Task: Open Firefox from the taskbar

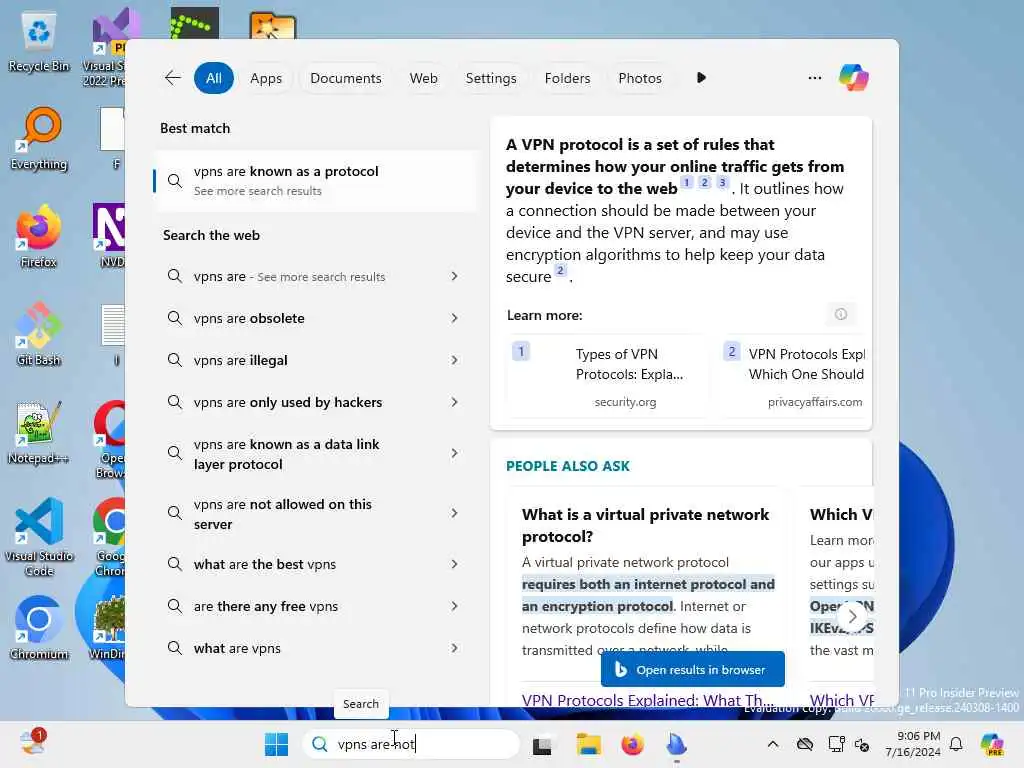Action: click(x=632, y=744)
